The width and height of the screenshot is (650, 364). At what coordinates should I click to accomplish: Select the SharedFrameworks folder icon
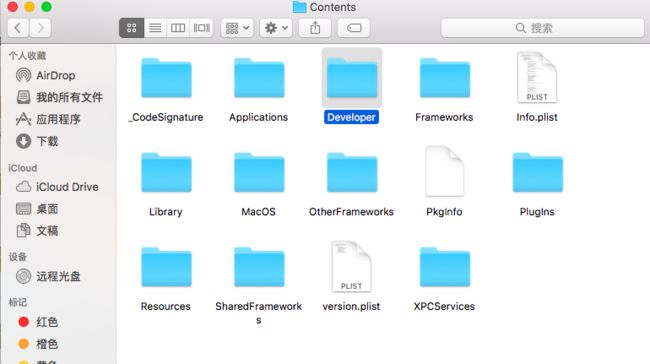[x=259, y=267]
